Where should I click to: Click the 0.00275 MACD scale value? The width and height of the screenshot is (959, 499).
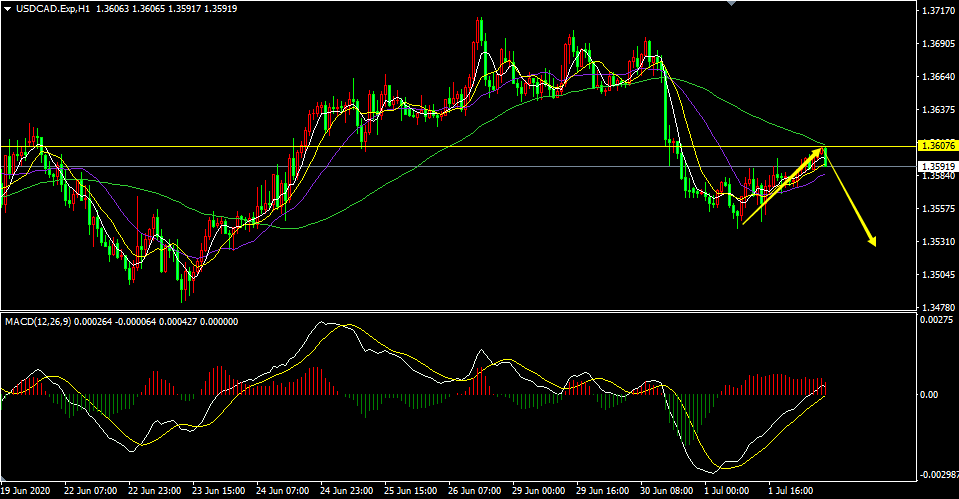pos(936,319)
